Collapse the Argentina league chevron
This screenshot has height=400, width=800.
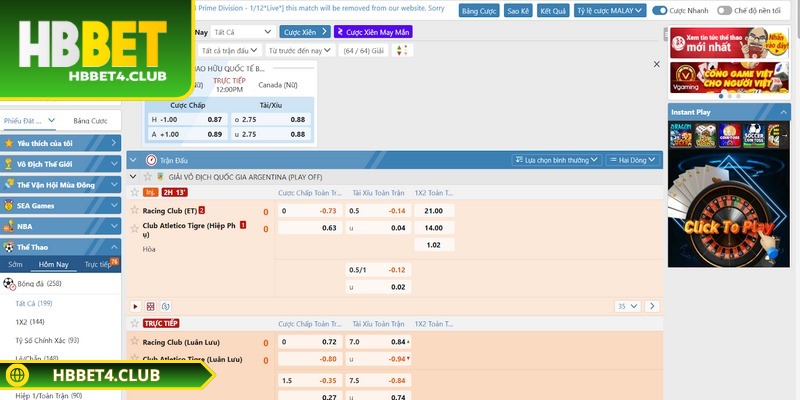pos(133,177)
